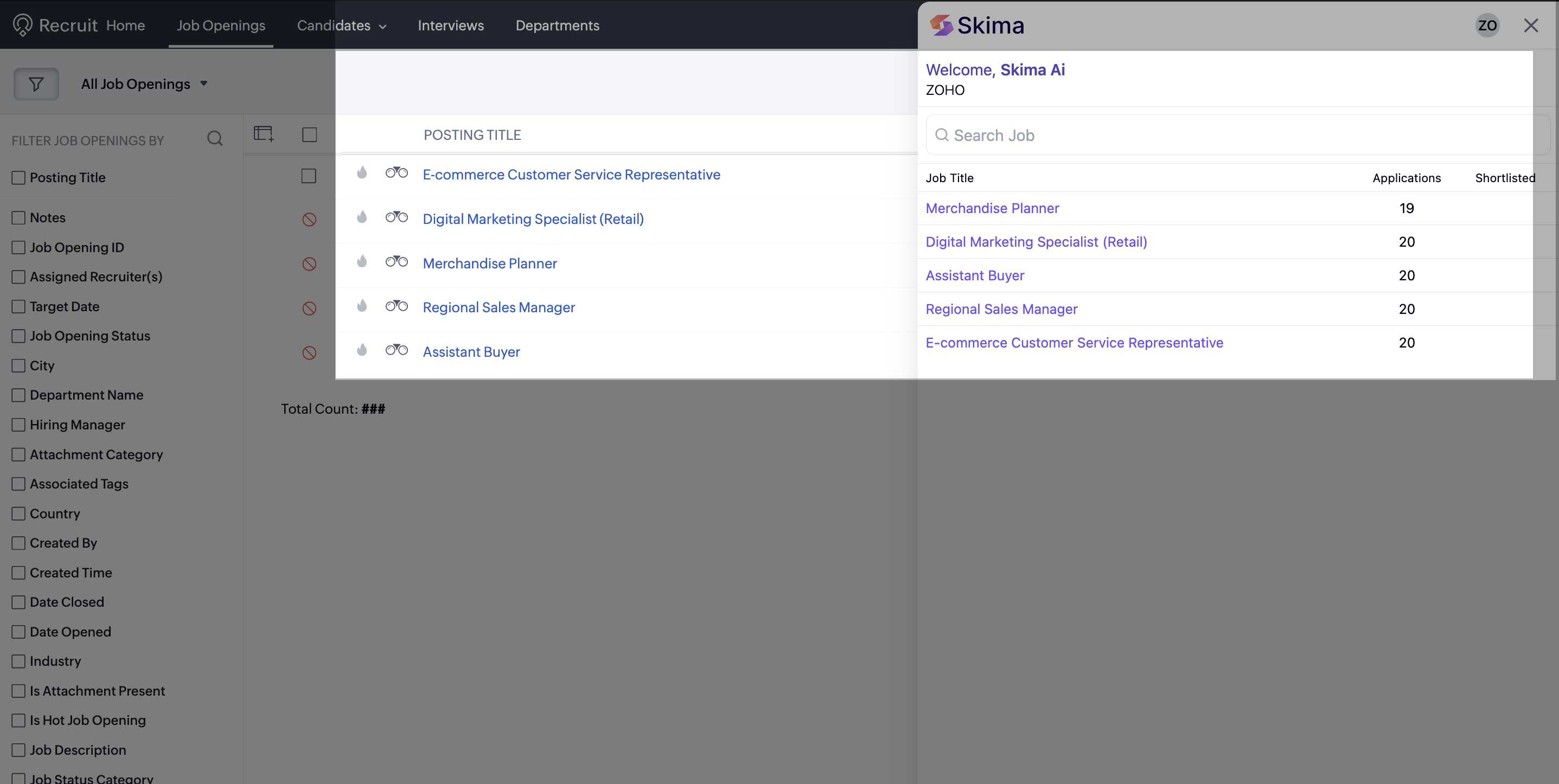This screenshot has width=1559, height=784.
Task: Click the flame icon next to Digital Marketing Specialist
Action: coord(362,217)
